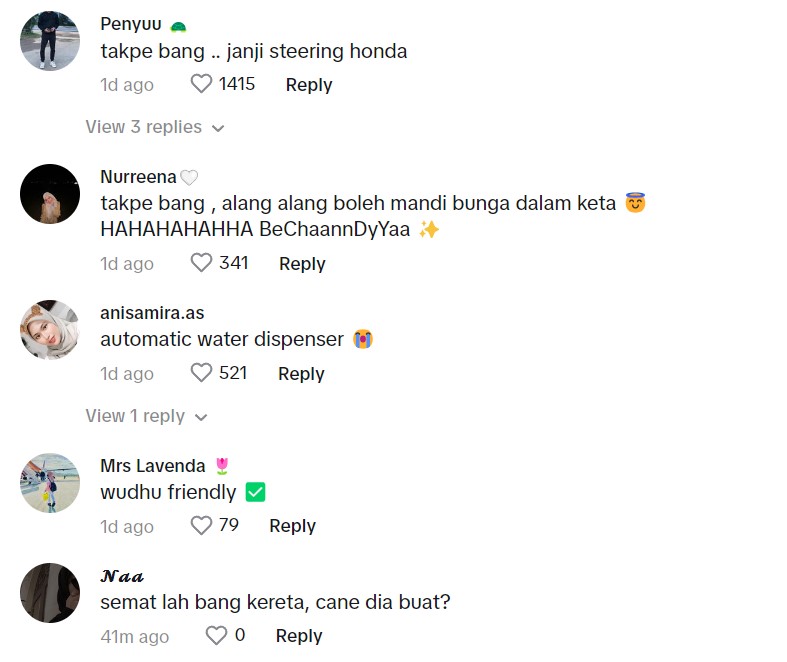Heart Mrs Lavenda's wudhu friendly comment

click(x=201, y=525)
